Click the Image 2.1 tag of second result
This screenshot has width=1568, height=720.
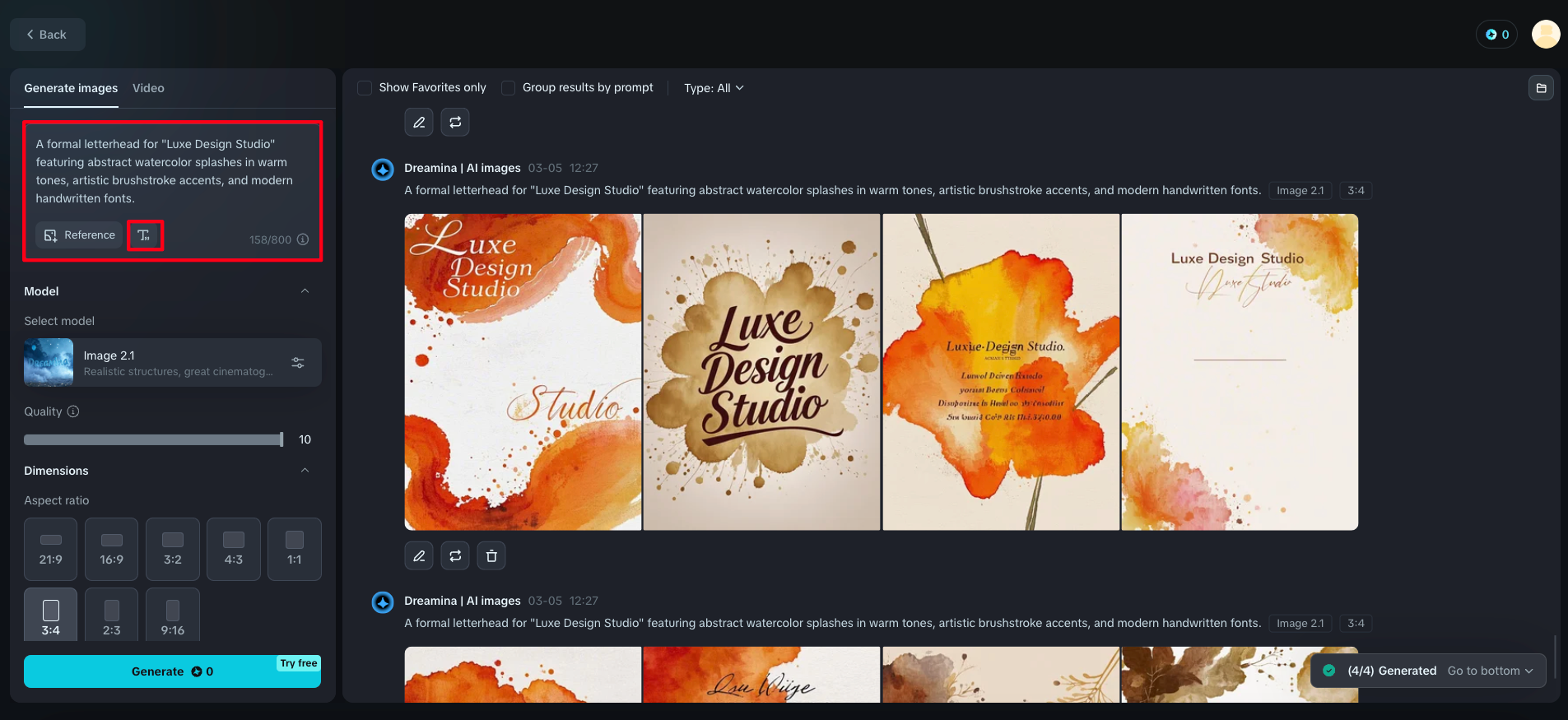tap(1300, 624)
